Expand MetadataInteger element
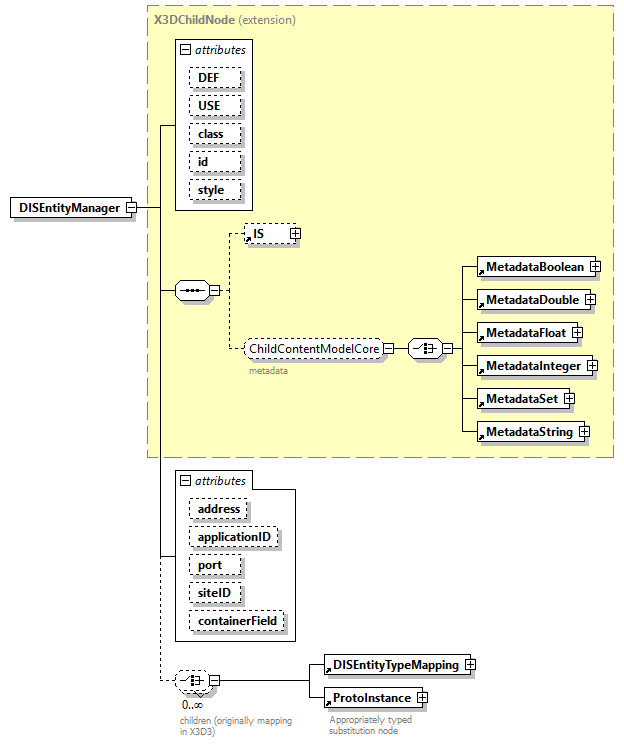Image resolution: width=624 pixels, height=744 pixels. pyautogui.click(x=592, y=366)
